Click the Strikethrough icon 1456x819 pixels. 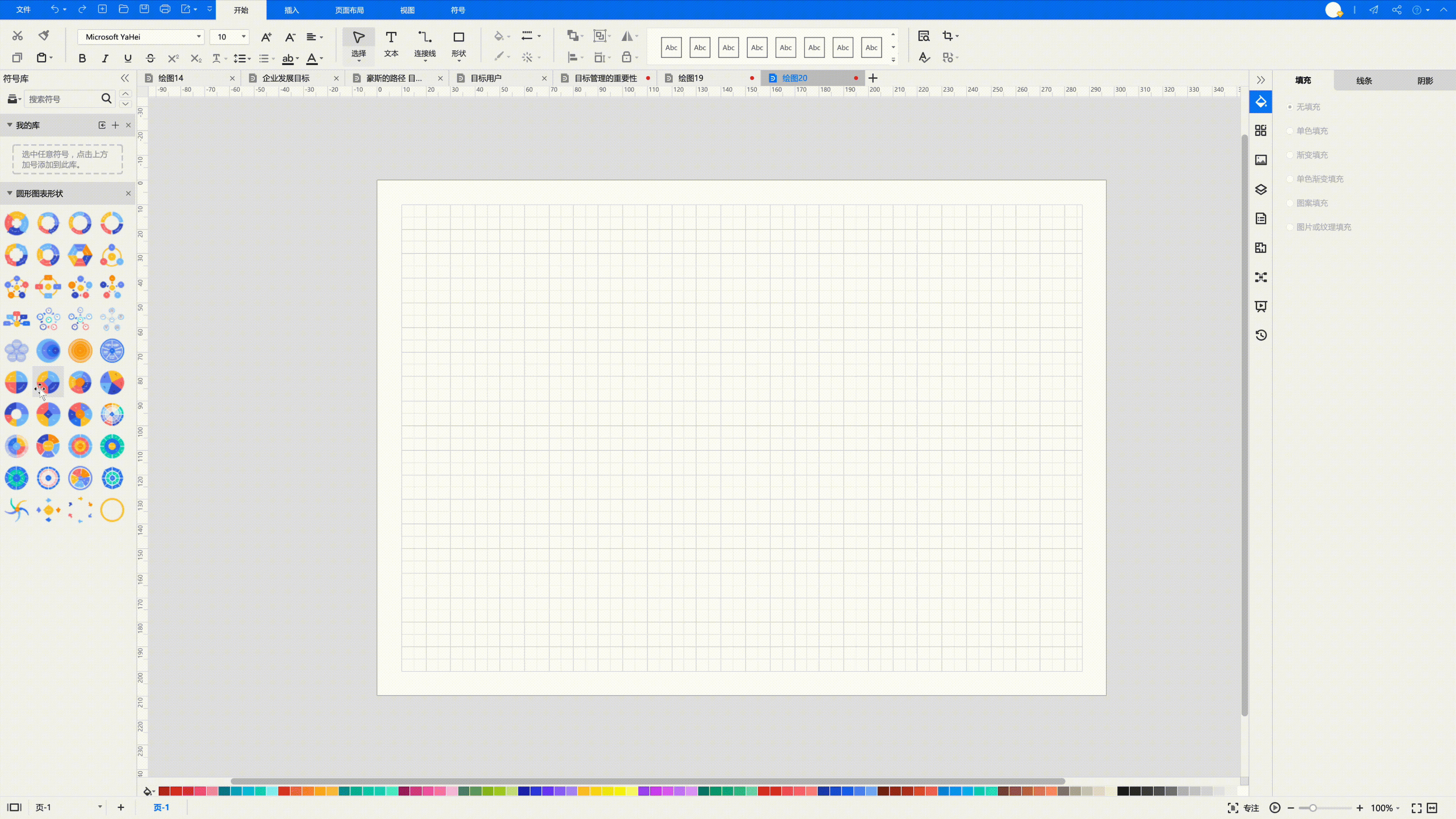tap(150, 58)
